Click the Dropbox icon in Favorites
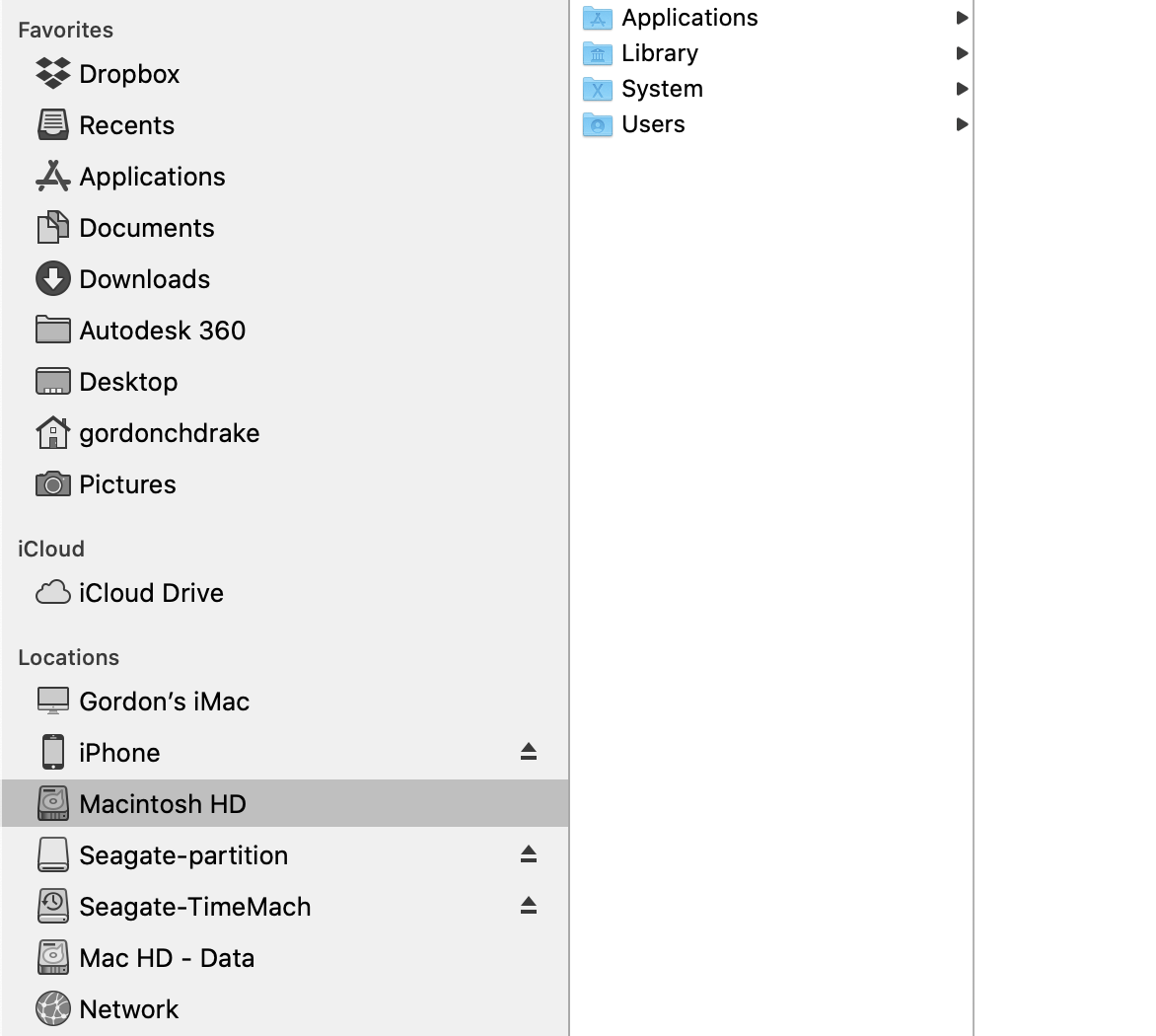The image size is (1156, 1036). coord(52,73)
